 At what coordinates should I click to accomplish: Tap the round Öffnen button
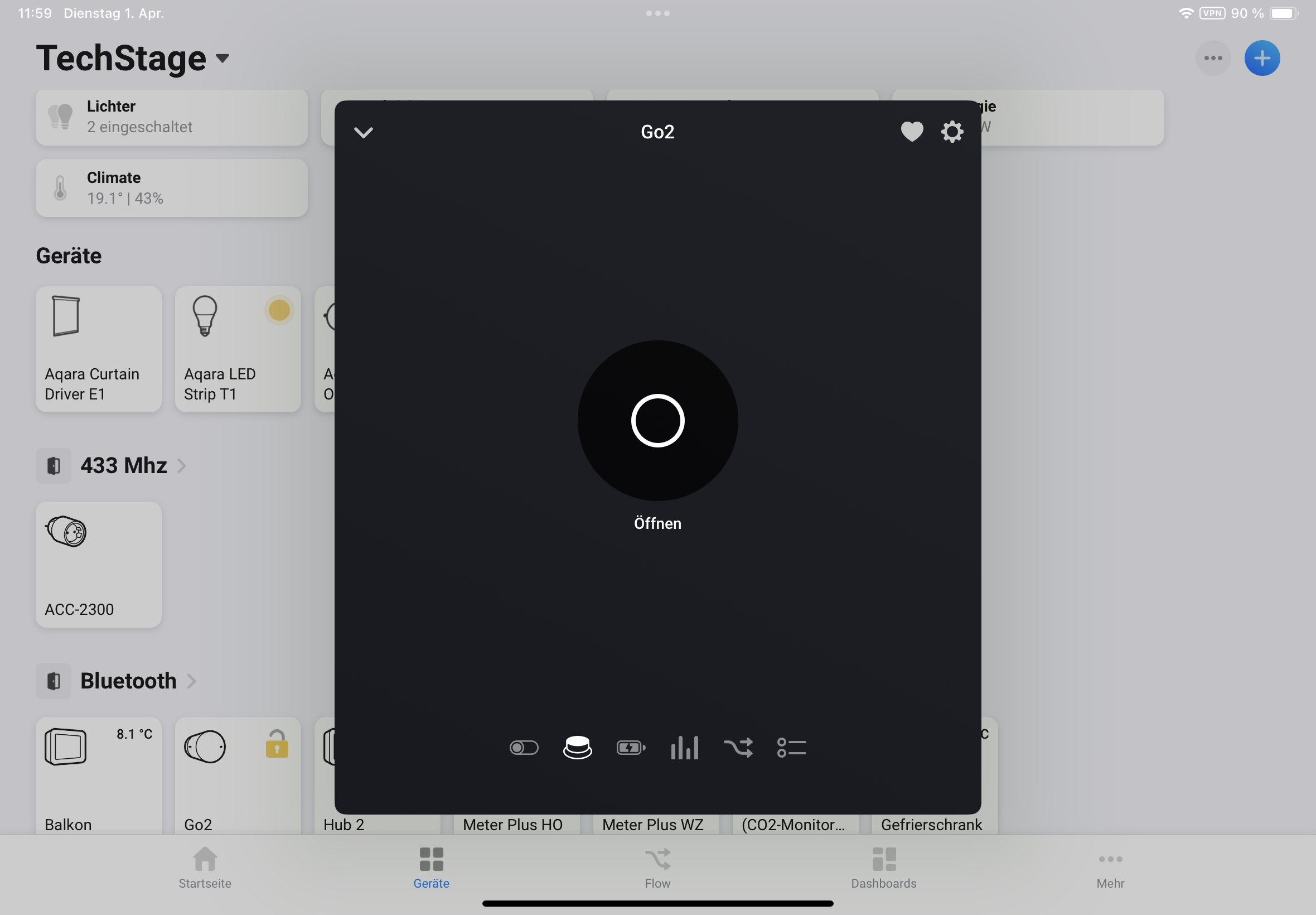(657, 421)
